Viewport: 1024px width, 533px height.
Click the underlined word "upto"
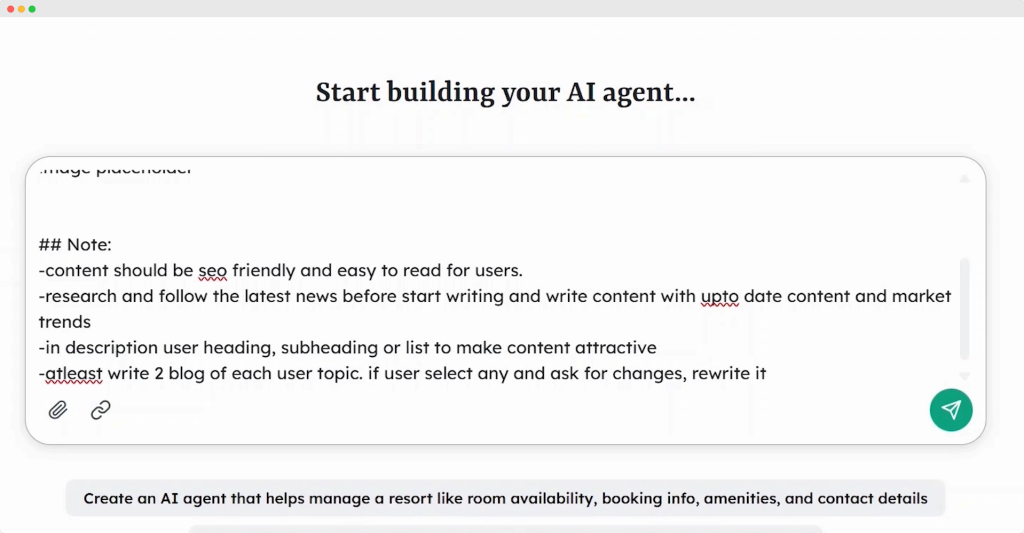[x=719, y=296]
